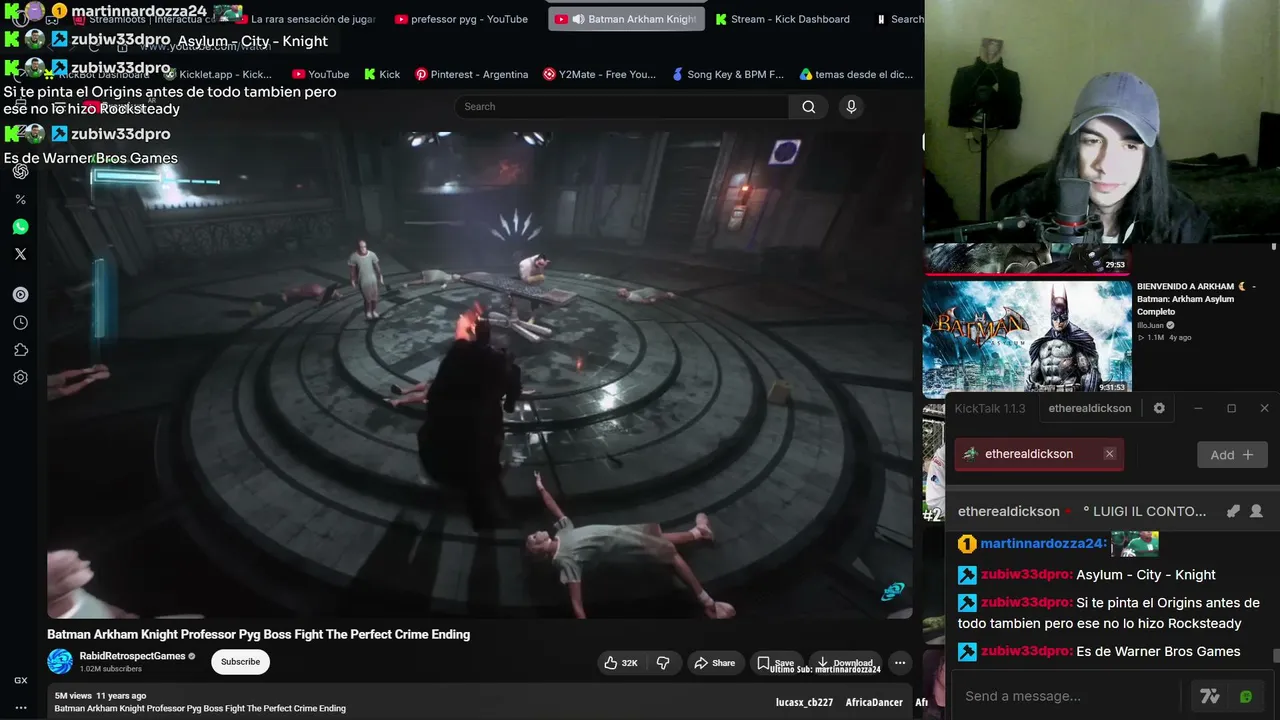Open browser settings gear in sidebar
Image resolution: width=1280 pixels, height=720 pixels.
[x=20, y=378]
